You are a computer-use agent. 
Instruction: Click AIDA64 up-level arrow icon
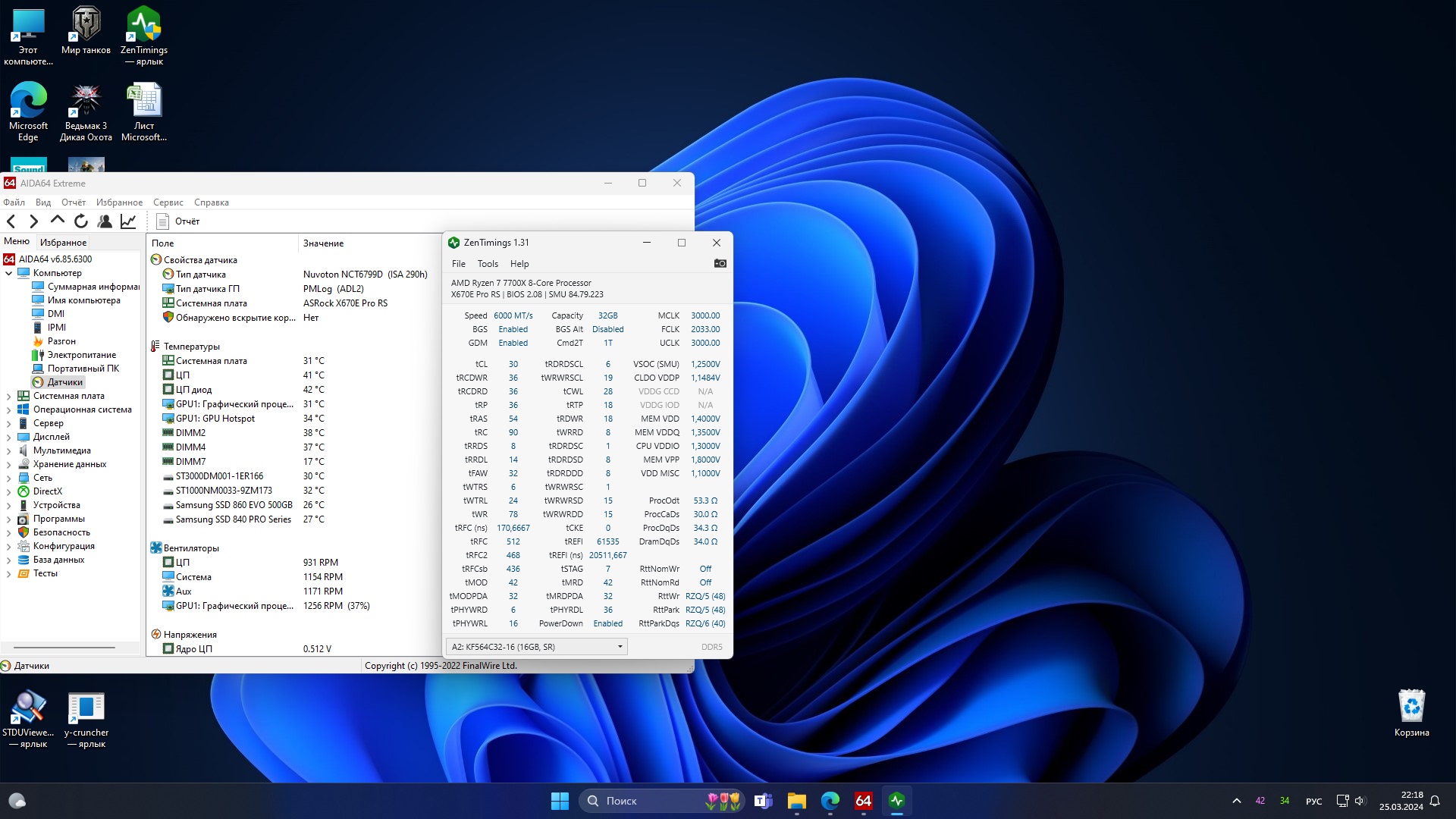(x=58, y=221)
